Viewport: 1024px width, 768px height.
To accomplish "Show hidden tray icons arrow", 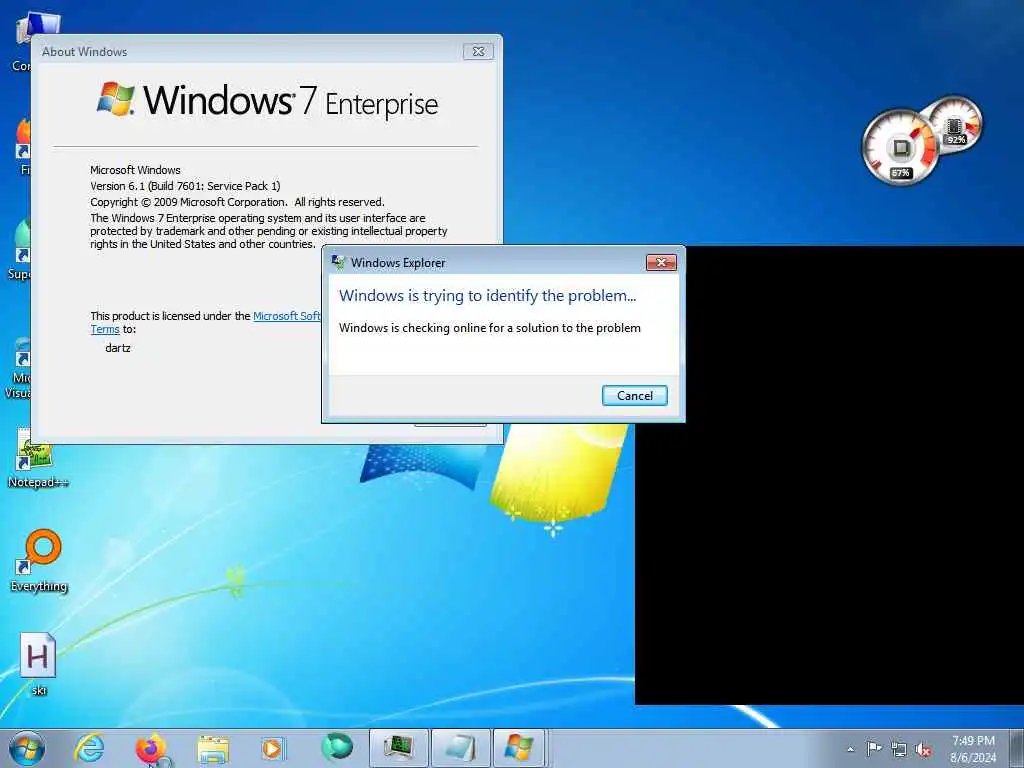I will [x=850, y=749].
